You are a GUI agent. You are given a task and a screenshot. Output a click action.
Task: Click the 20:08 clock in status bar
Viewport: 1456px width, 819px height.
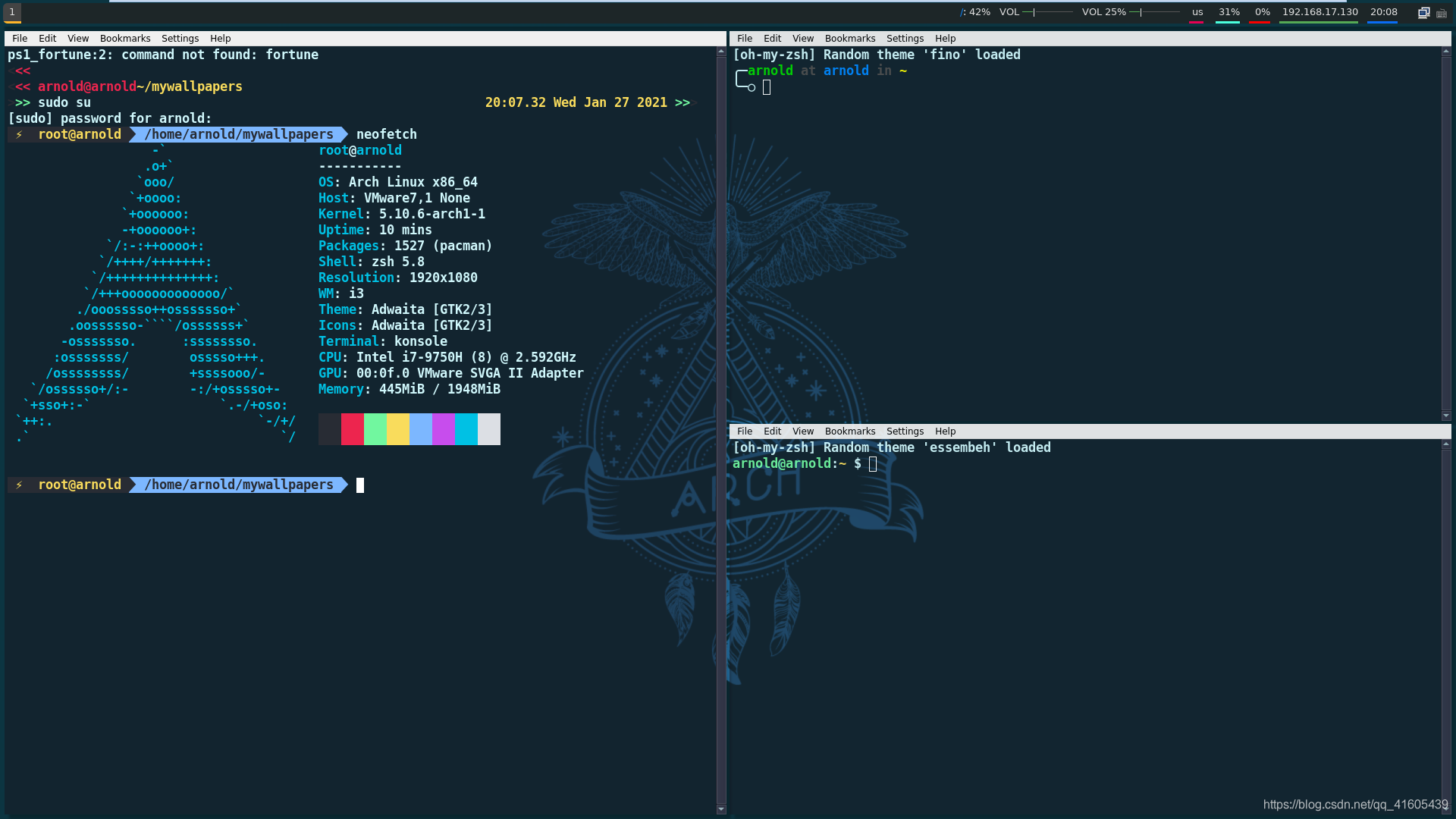pyautogui.click(x=1383, y=12)
